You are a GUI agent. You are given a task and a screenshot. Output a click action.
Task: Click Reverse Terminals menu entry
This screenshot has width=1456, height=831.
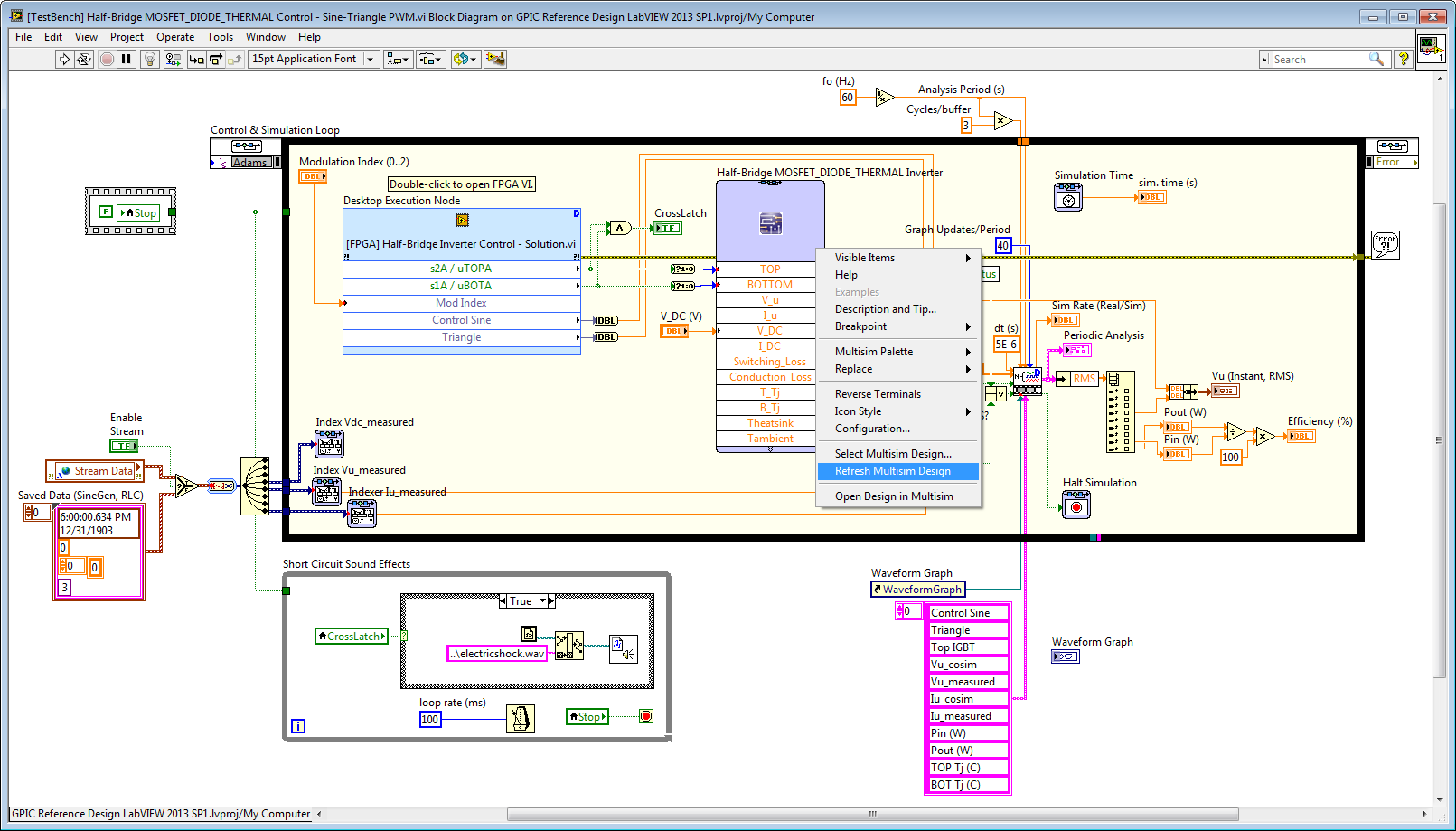coord(898,394)
